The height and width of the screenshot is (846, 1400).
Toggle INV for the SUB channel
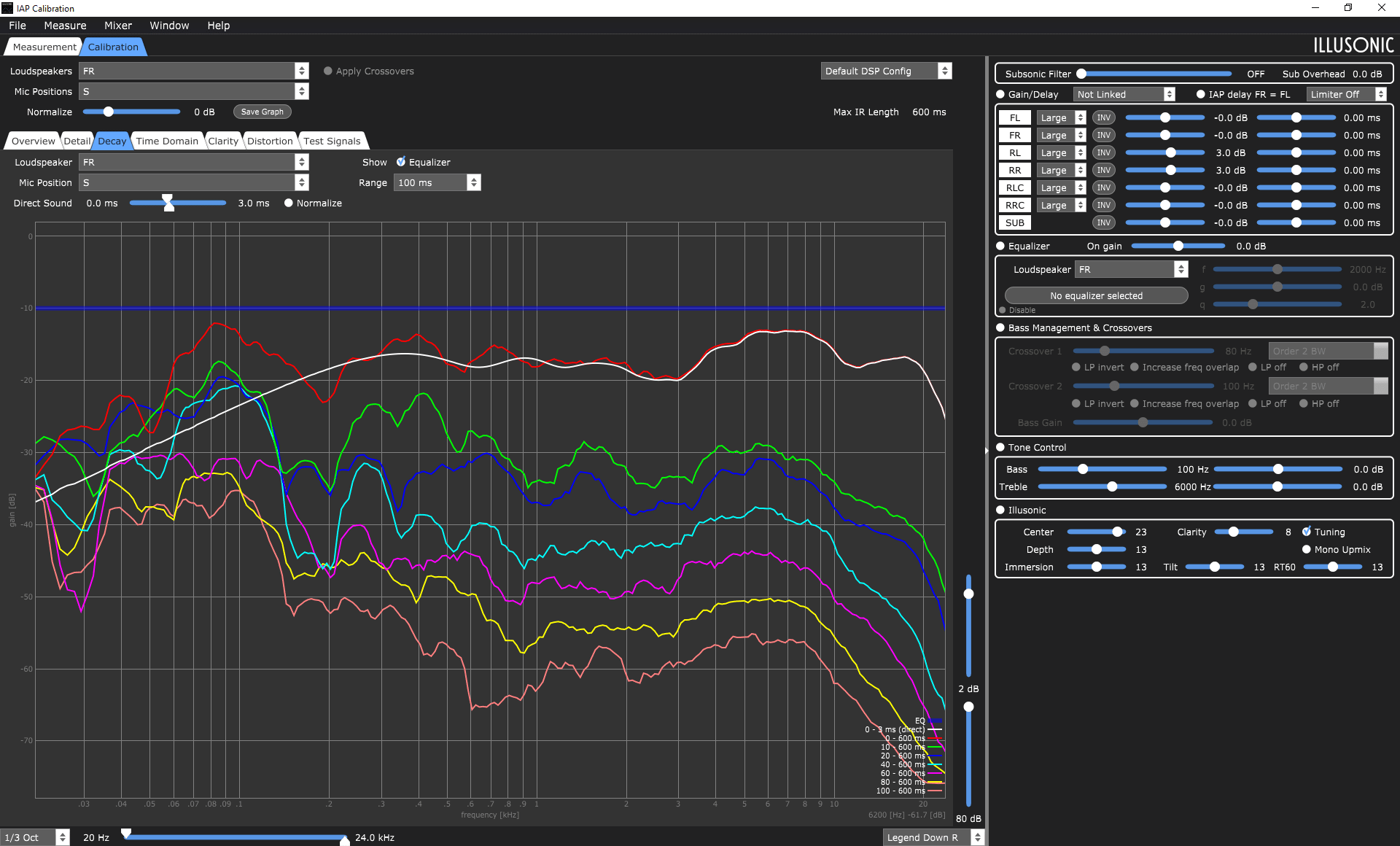1103,222
